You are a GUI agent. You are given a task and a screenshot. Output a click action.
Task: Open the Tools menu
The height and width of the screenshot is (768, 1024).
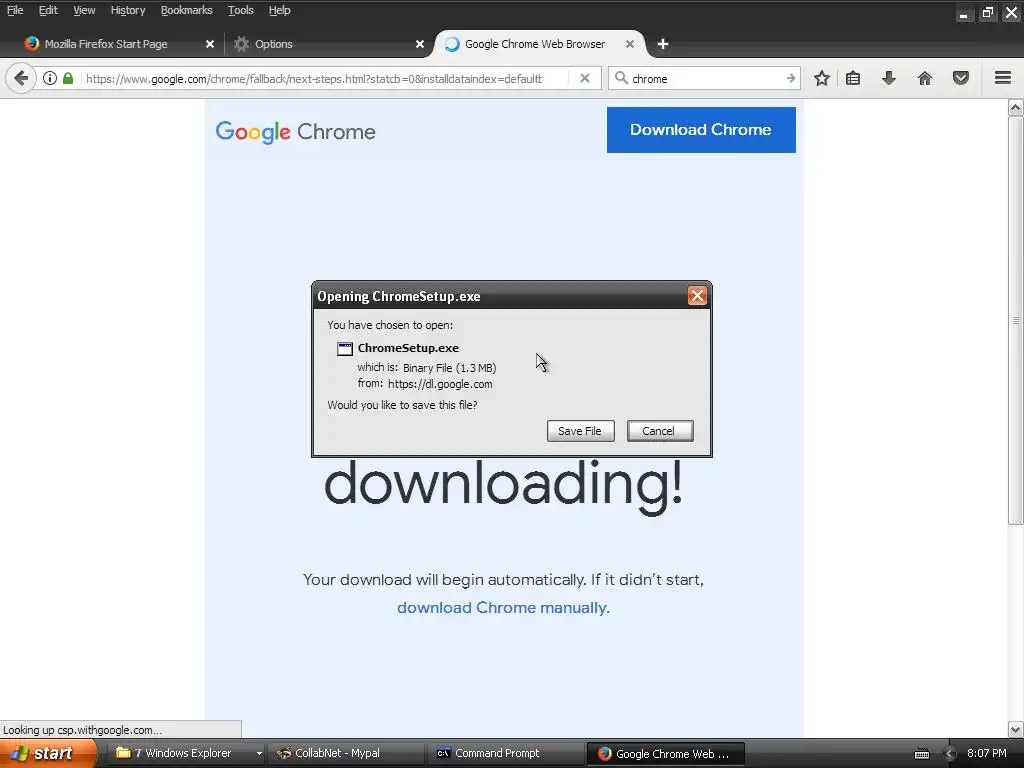coord(240,10)
